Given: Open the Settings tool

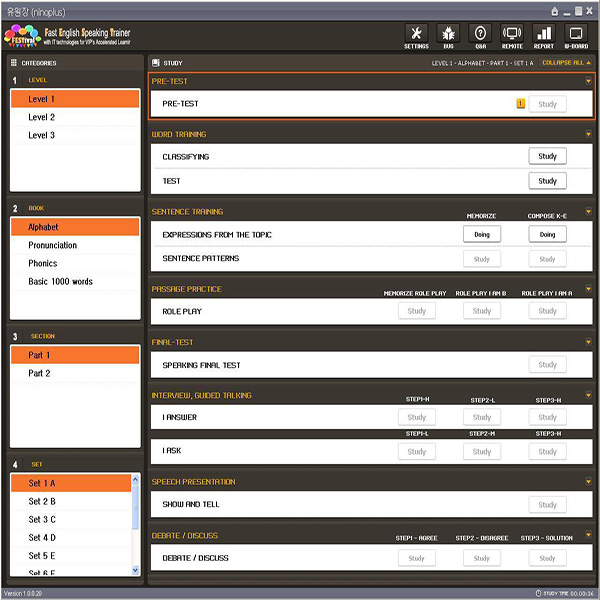Looking at the screenshot, I should pyautogui.click(x=416, y=37).
